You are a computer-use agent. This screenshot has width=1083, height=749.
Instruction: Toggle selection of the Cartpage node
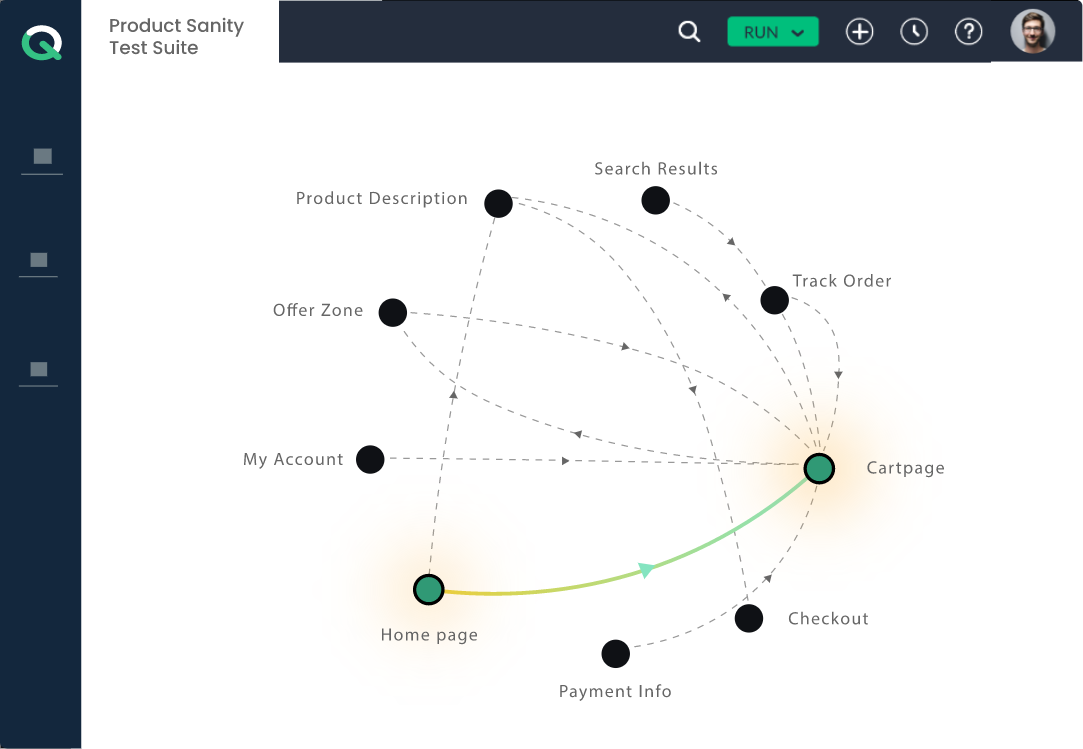pyautogui.click(x=819, y=468)
